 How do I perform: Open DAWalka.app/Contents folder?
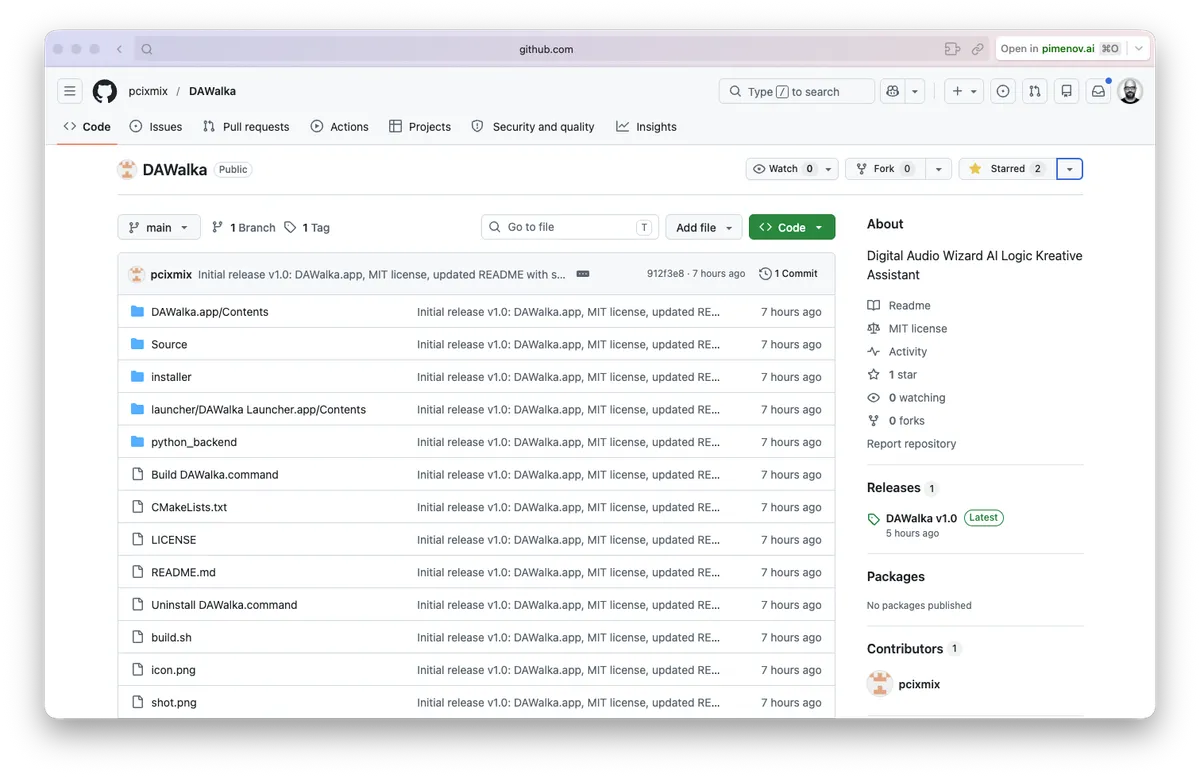[210, 311]
